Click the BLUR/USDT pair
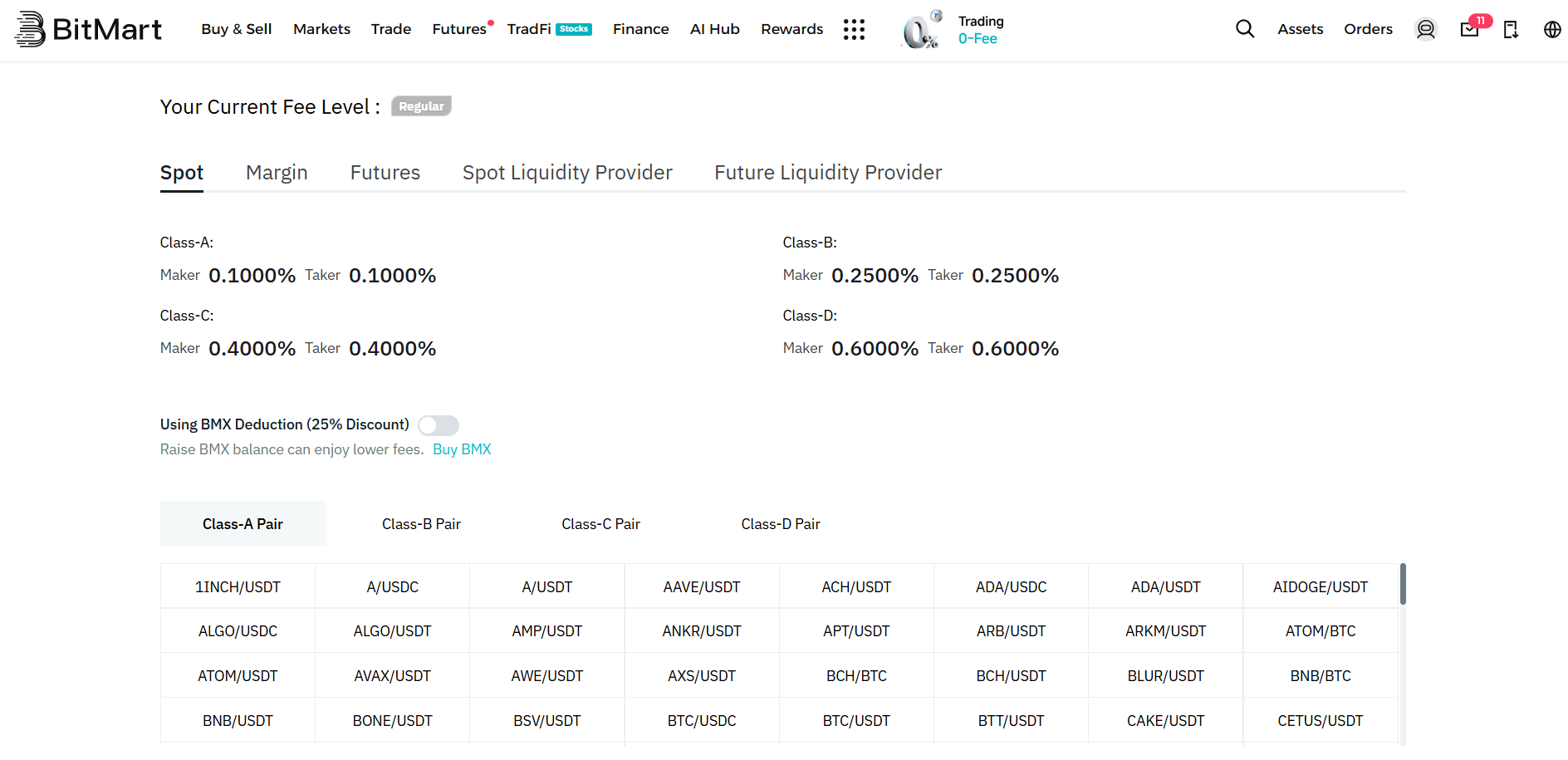Screen dimensions: 1568x760 click(1166, 676)
